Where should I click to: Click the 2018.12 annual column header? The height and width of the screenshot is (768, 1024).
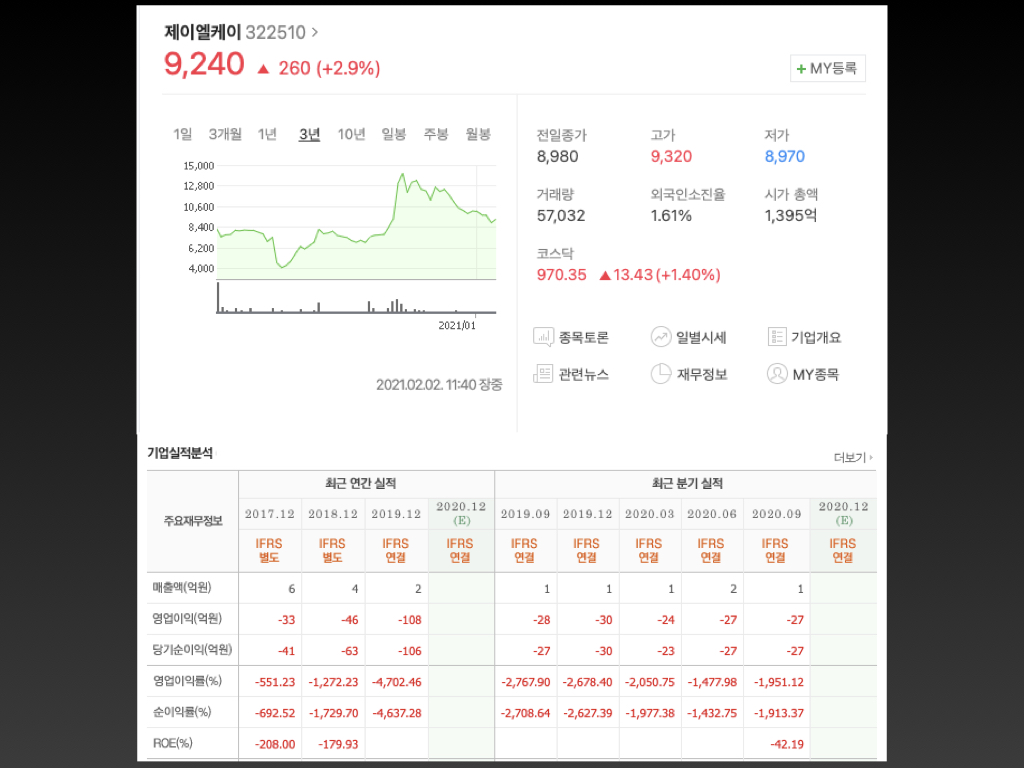click(333, 514)
